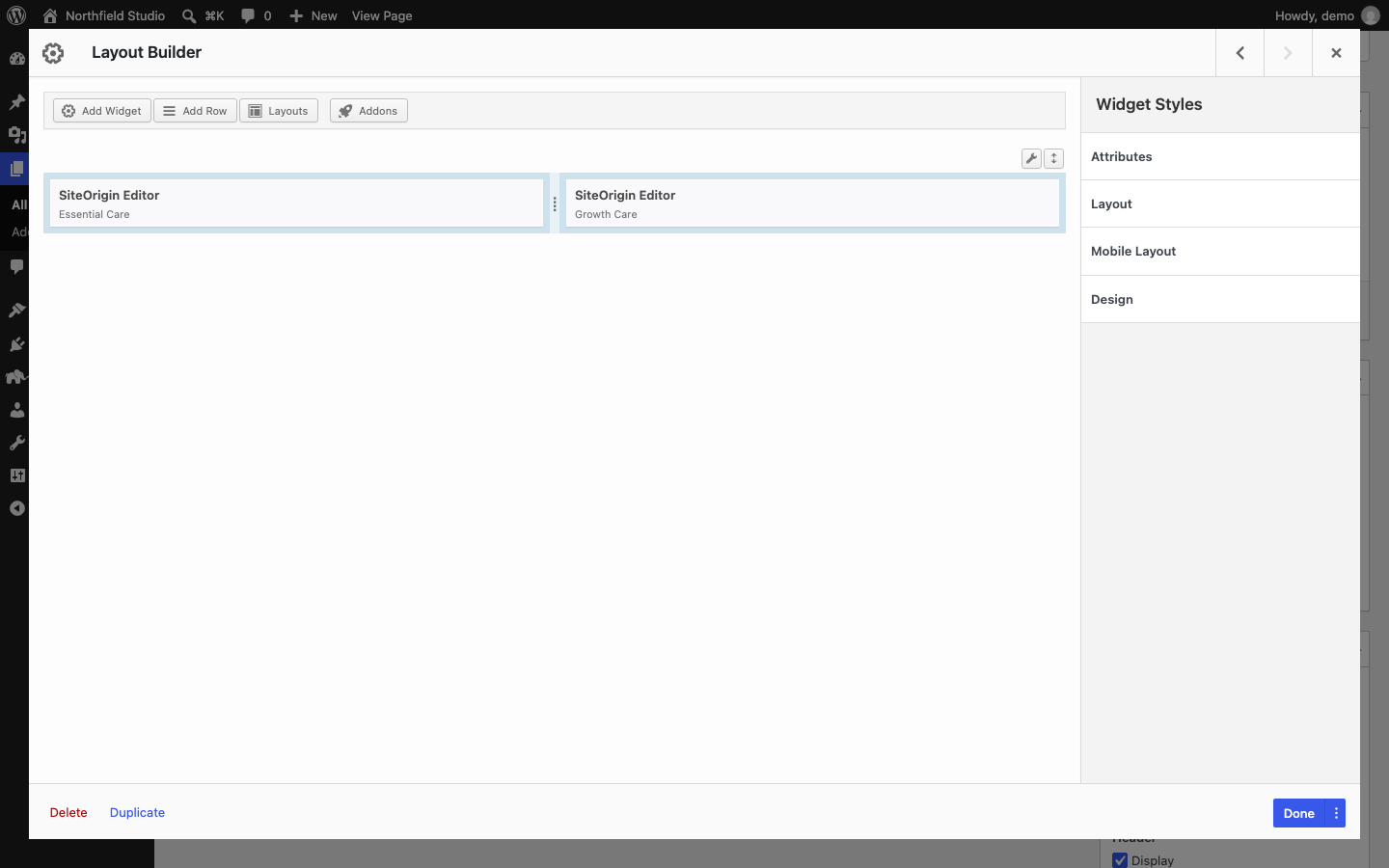This screenshot has width=1389, height=868.
Task: View comments via the speech bubble icon
Action: (x=256, y=15)
